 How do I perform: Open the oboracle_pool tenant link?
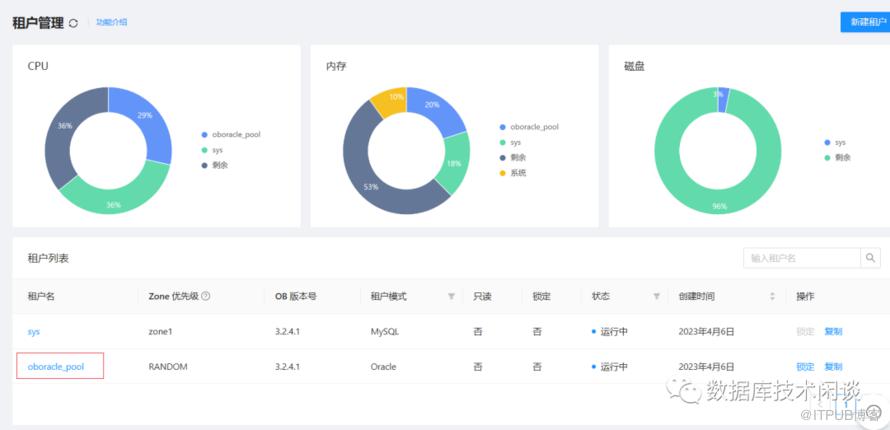(56, 366)
